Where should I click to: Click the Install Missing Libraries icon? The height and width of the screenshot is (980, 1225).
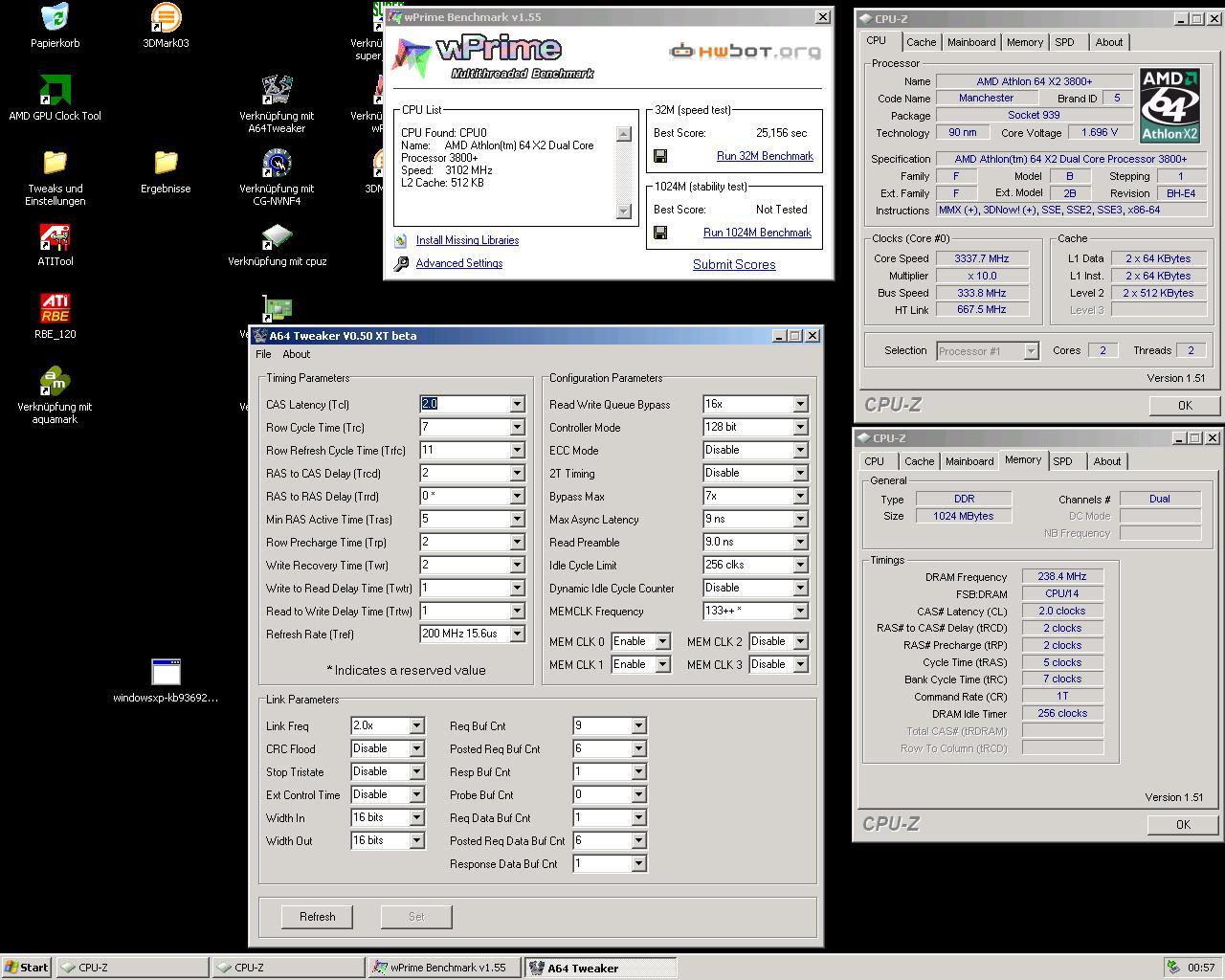(401, 240)
